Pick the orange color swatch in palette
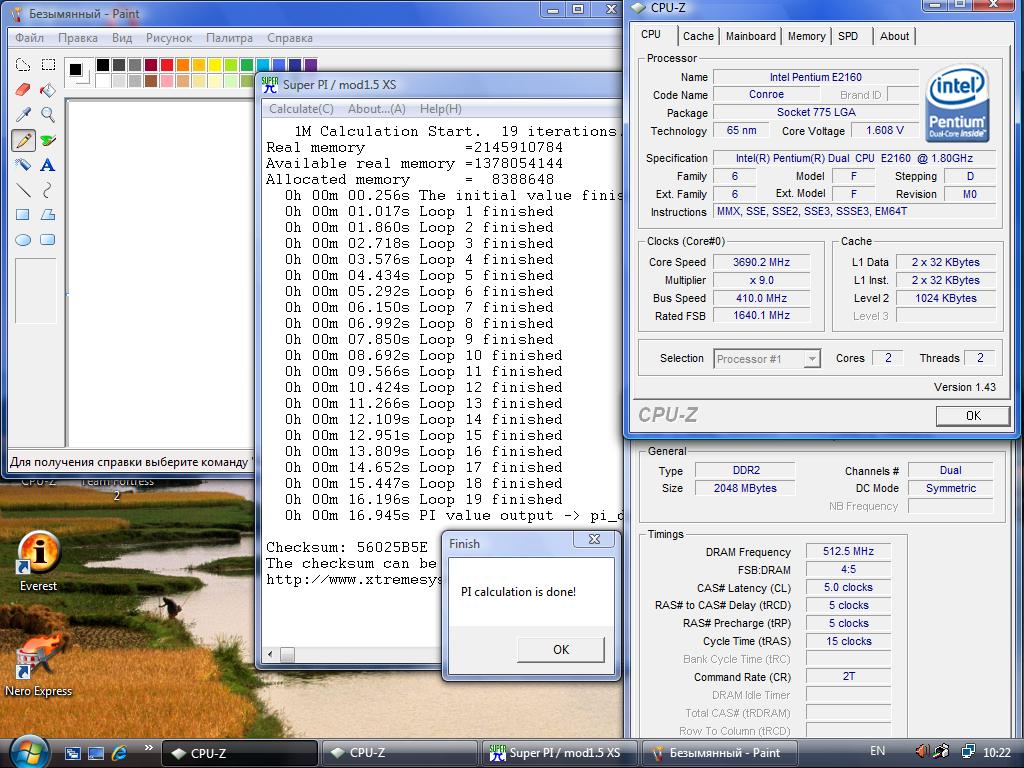The width and height of the screenshot is (1024, 768). [x=183, y=65]
